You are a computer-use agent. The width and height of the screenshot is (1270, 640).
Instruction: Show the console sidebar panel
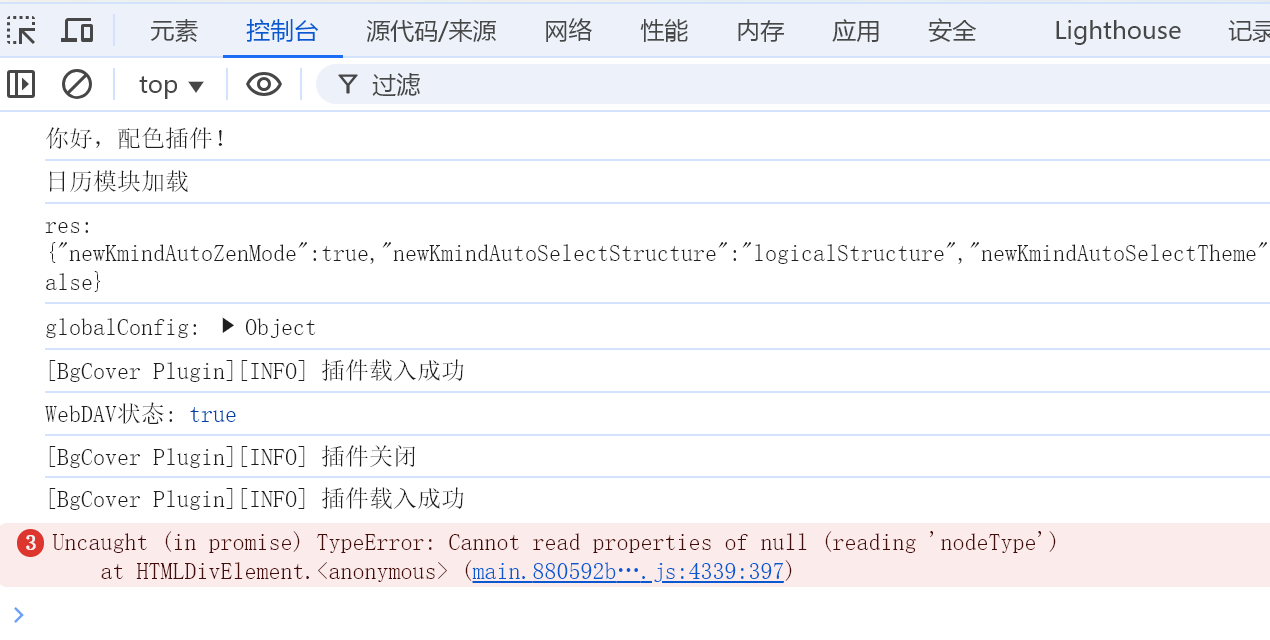[21, 84]
